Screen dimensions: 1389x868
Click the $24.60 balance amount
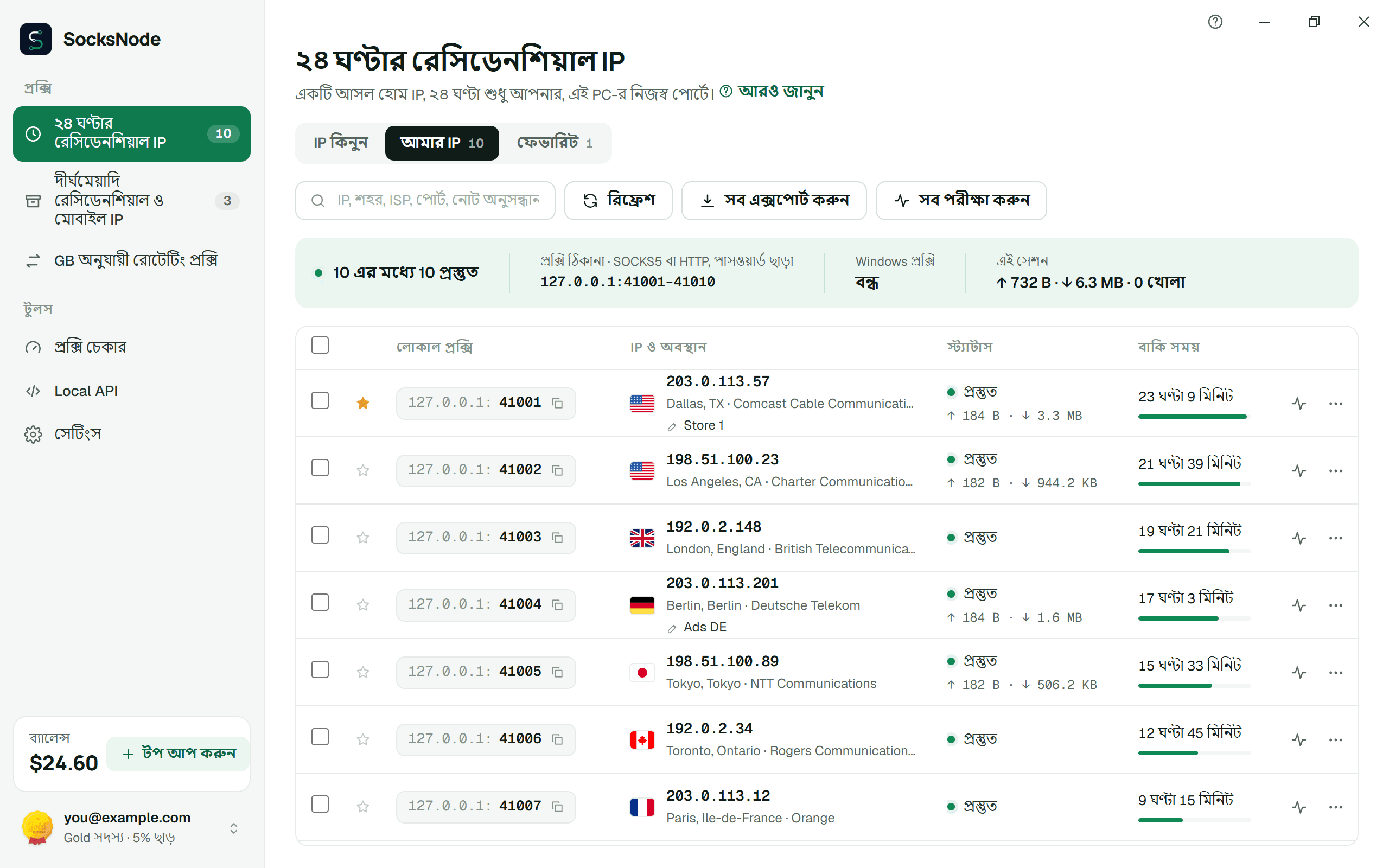63,763
